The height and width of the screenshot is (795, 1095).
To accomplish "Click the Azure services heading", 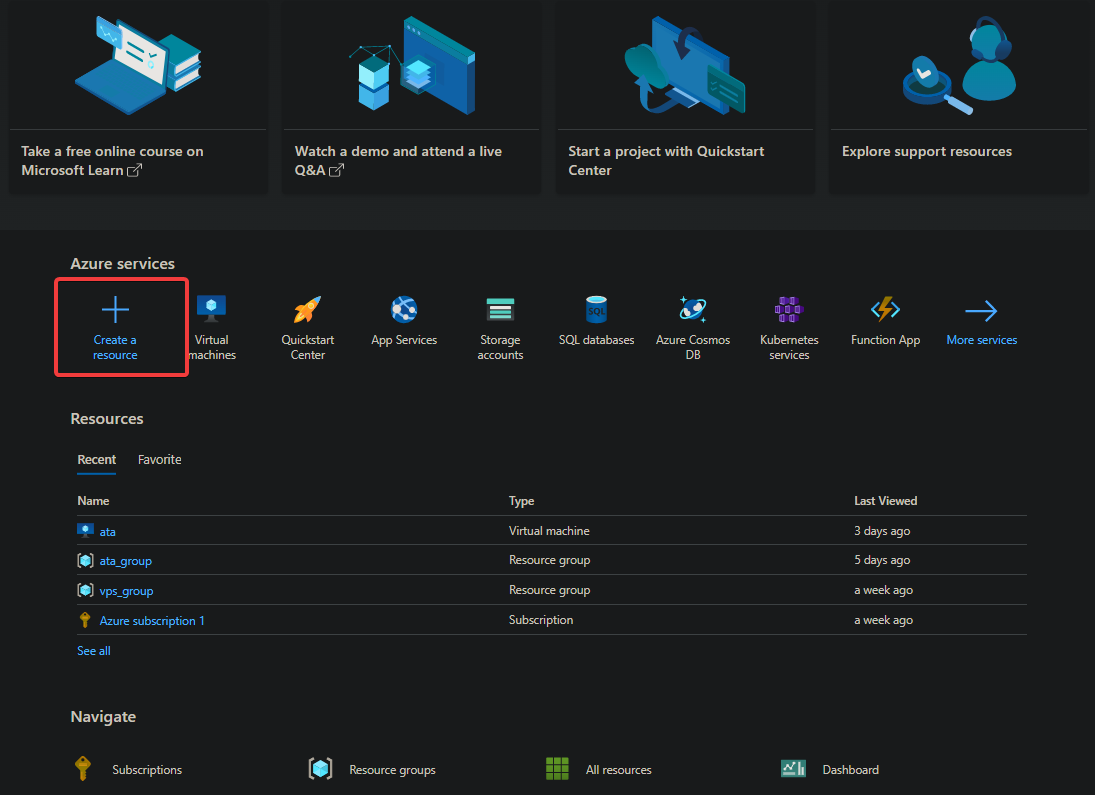I will (122, 263).
